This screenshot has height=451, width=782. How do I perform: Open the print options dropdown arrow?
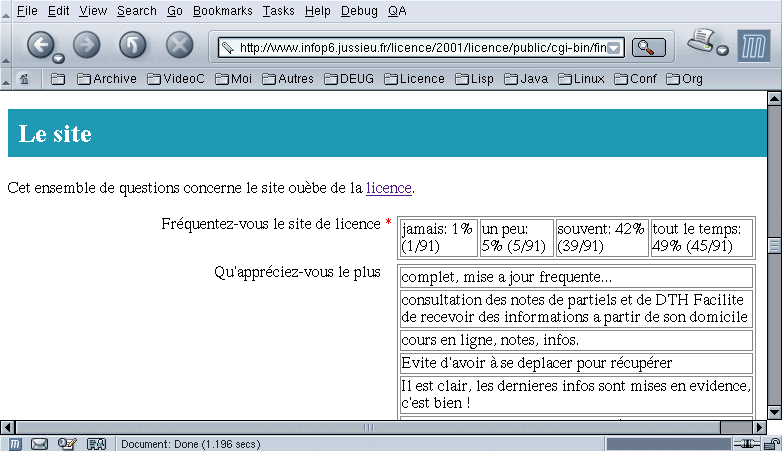point(722,50)
